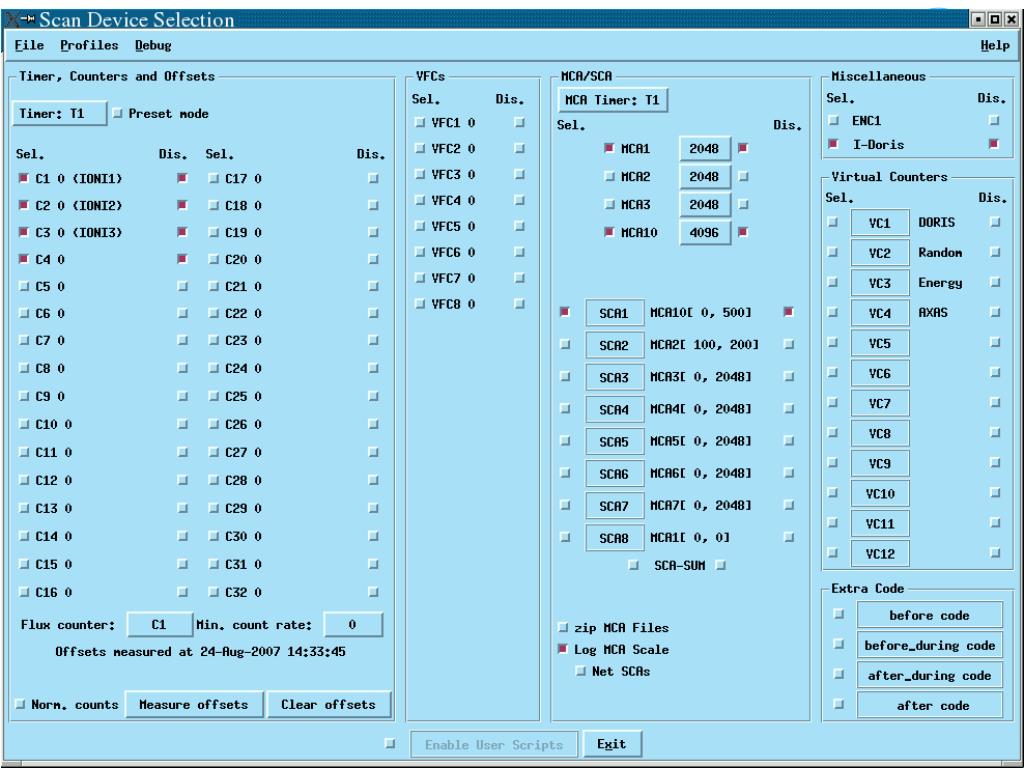Toggle the Enable User Scripts checkbox
This screenshot has width=1024, height=768.
390,743
